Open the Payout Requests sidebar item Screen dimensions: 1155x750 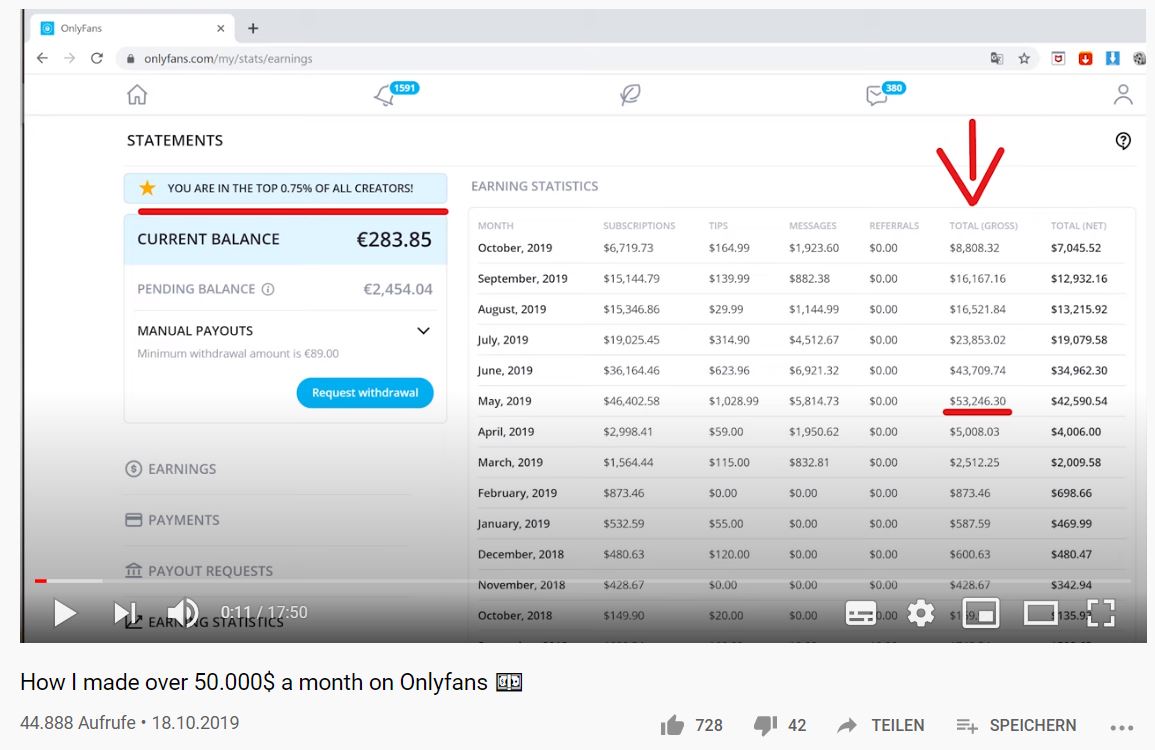pyautogui.click(x=199, y=571)
